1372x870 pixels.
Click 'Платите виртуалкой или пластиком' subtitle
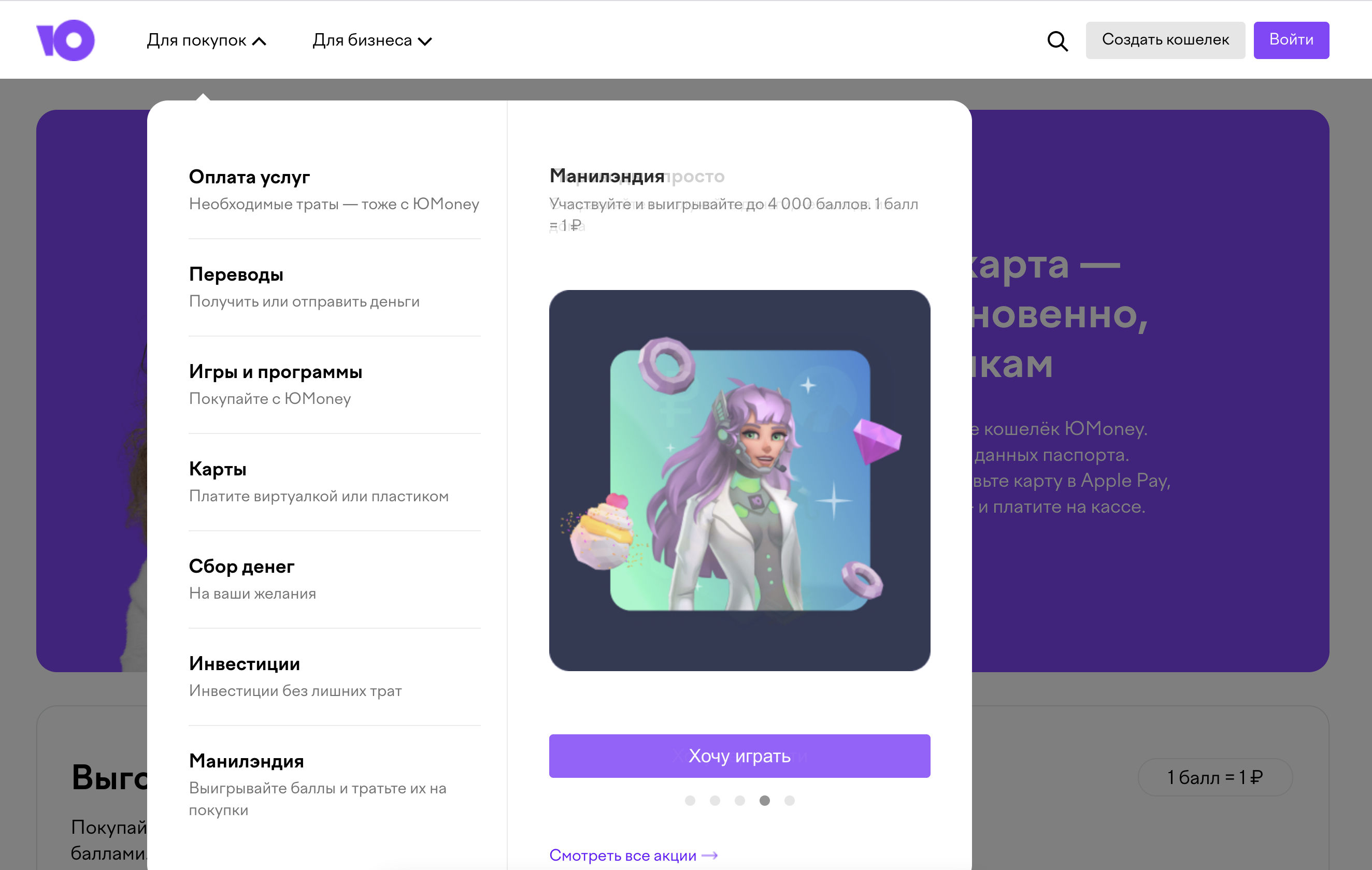click(x=319, y=496)
